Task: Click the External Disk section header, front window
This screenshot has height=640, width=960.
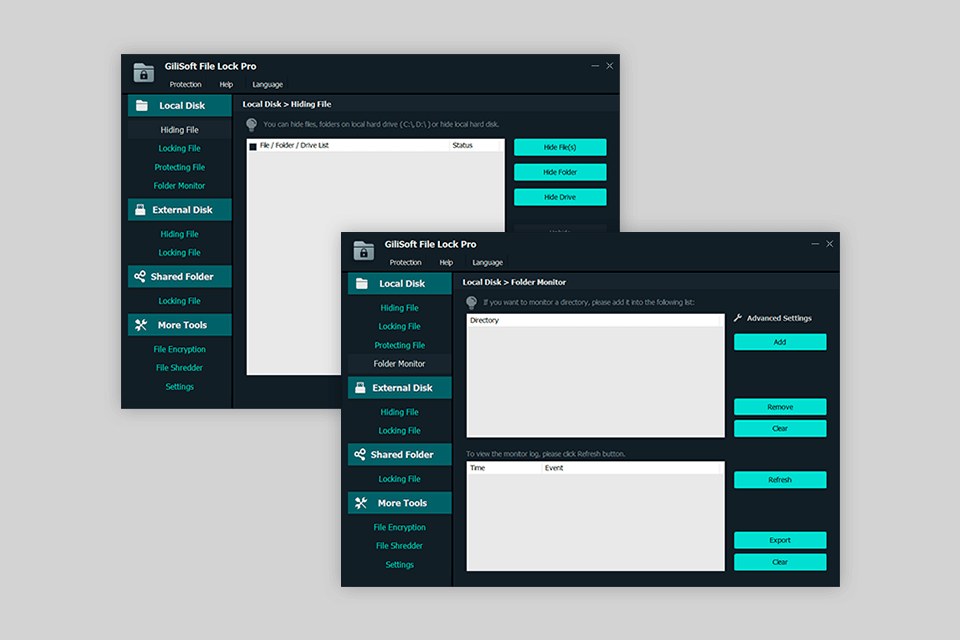Action: pyautogui.click(x=400, y=388)
